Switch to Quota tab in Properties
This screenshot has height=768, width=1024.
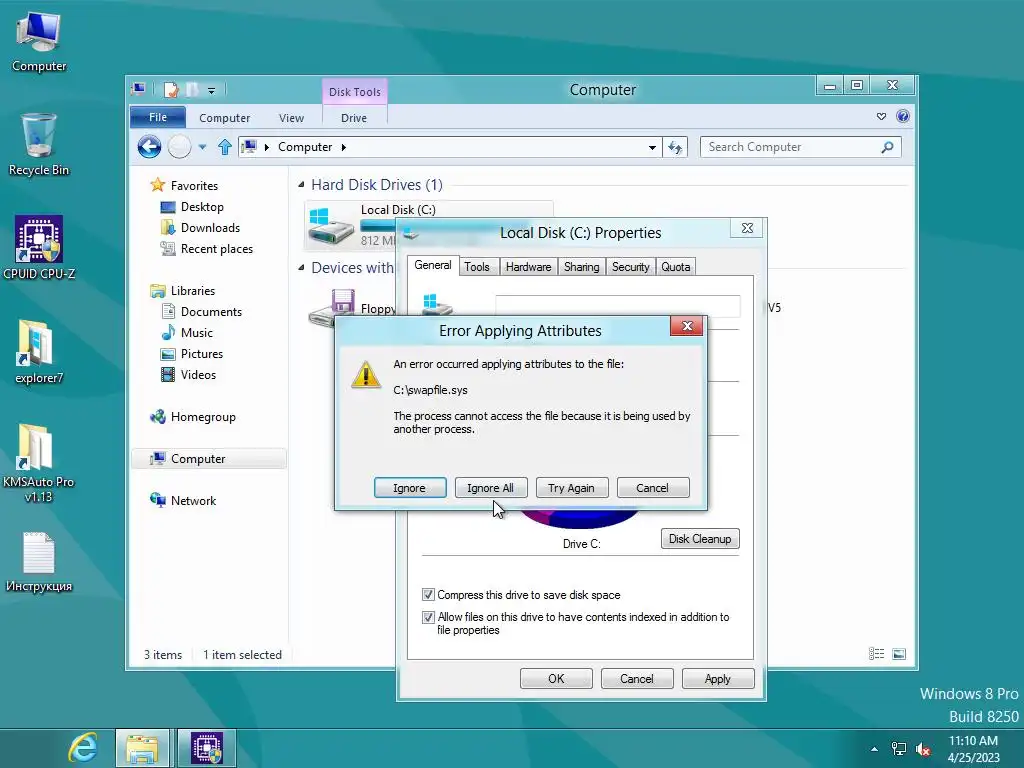675,266
